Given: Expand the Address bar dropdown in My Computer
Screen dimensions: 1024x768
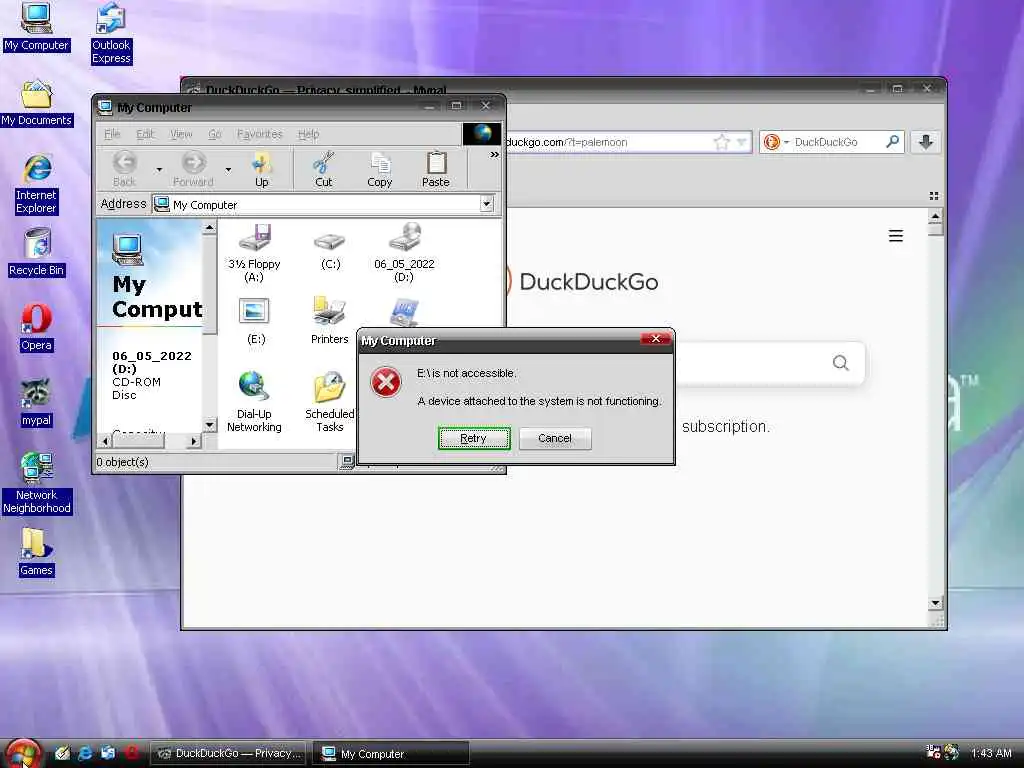Looking at the screenshot, I should 487,204.
